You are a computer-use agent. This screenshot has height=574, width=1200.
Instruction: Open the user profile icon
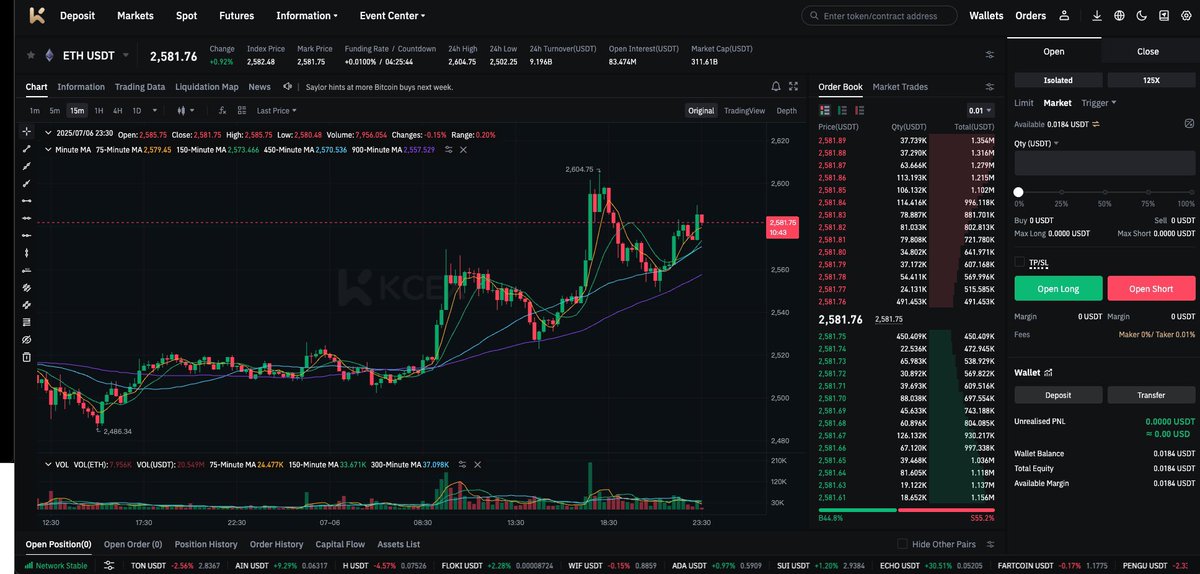click(1065, 16)
